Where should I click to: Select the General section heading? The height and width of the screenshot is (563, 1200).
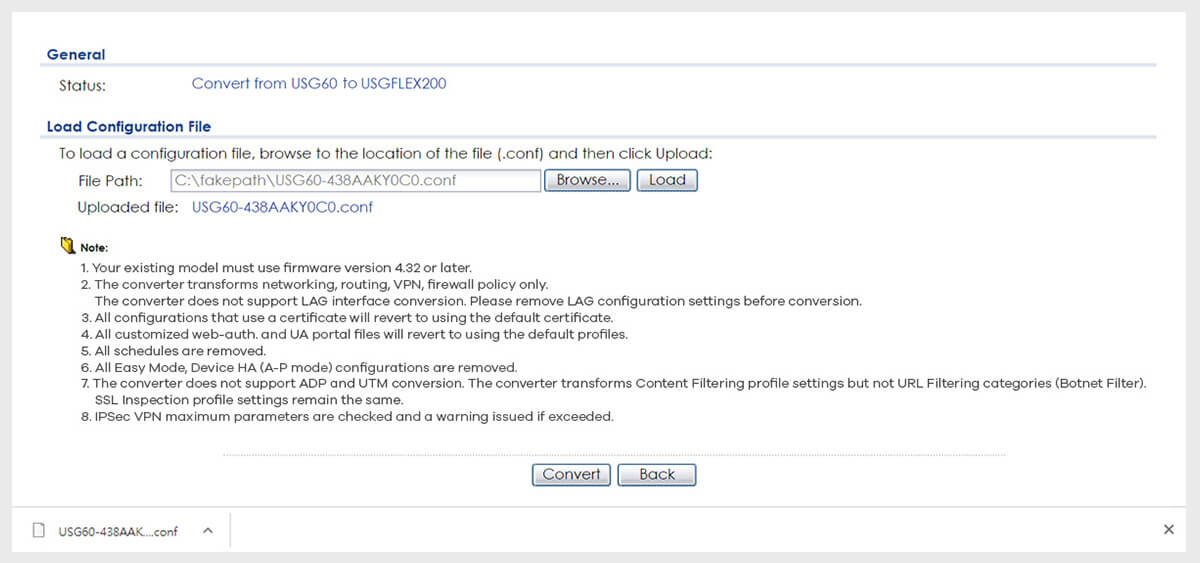pyautogui.click(x=76, y=54)
